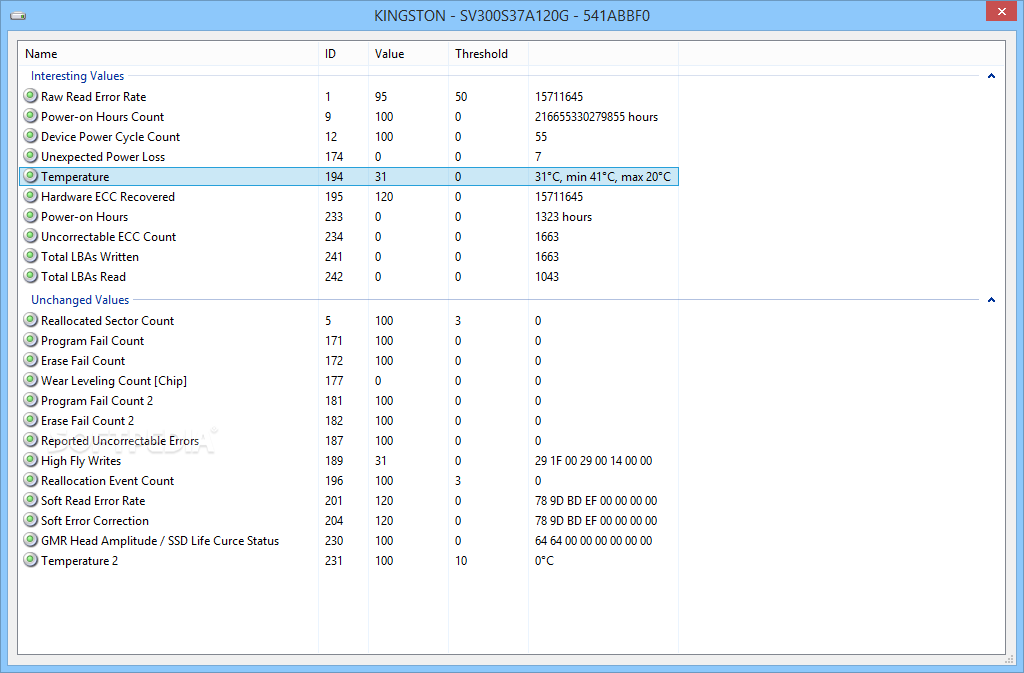Image resolution: width=1024 pixels, height=673 pixels.
Task: Sort by the Name column header
Action: tap(168, 54)
